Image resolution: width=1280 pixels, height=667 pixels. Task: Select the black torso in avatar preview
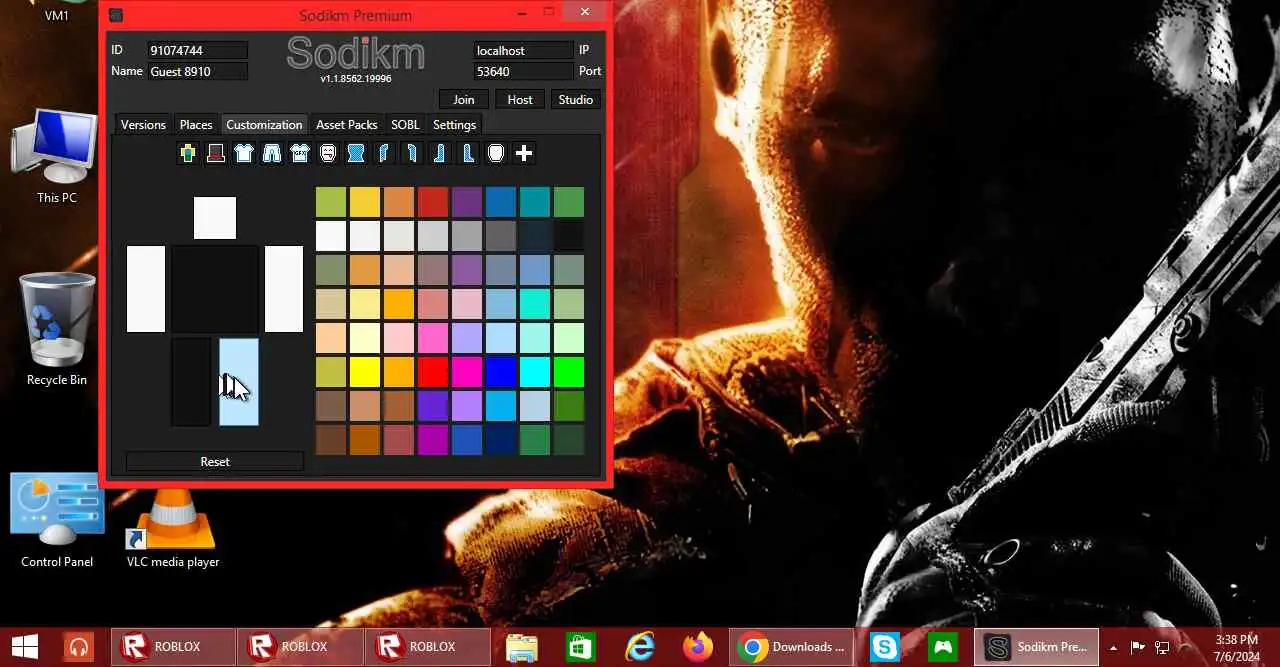point(215,289)
